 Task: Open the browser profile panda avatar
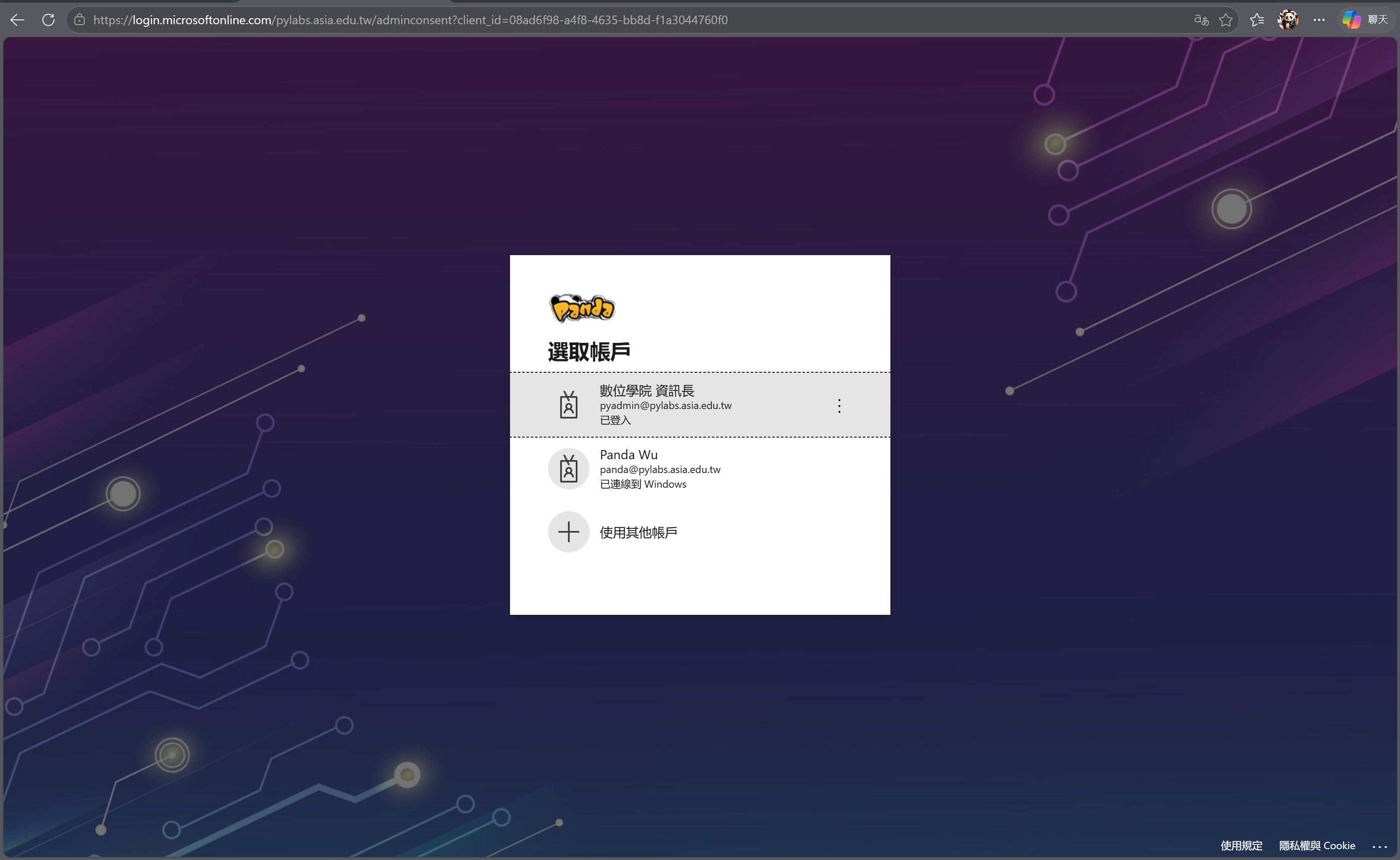(x=1288, y=20)
